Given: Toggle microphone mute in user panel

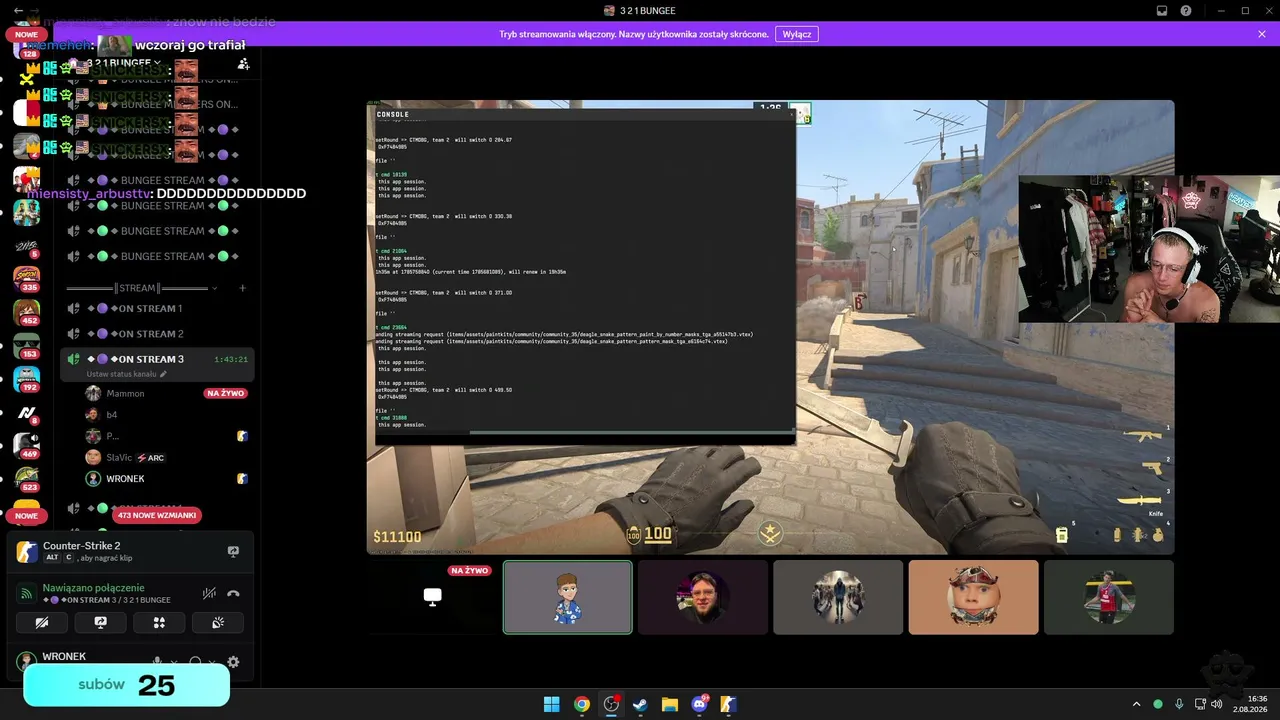Looking at the screenshot, I should [x=157, y=662].
